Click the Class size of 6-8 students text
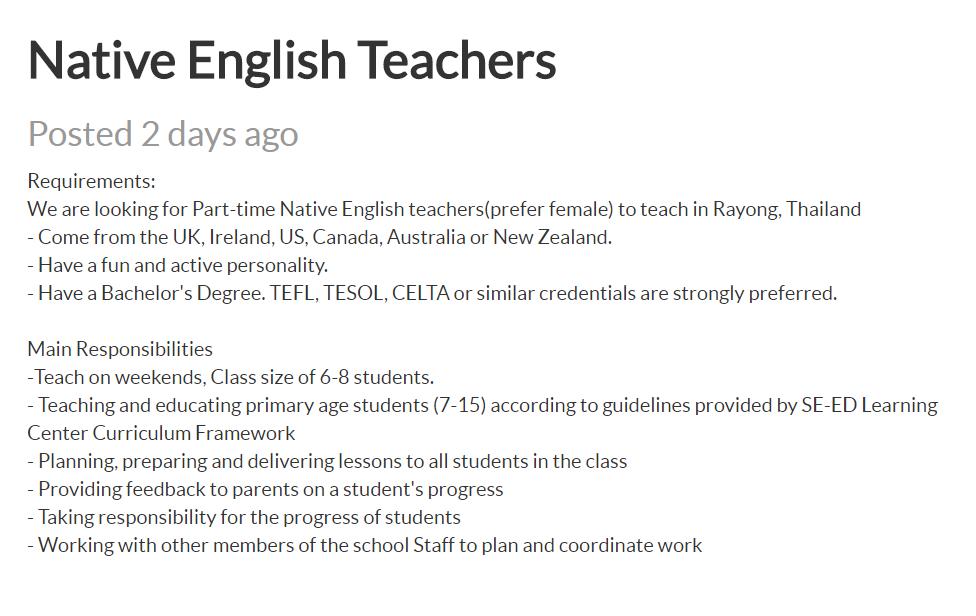Image resolution: width=976 pixels, height=616 pixels. (322, 377)
